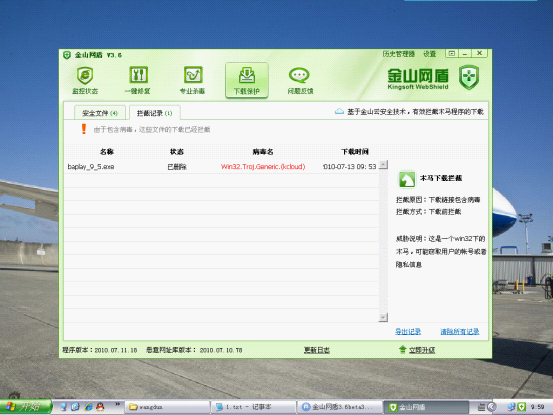The height and width of the screenshot is (415, 553).
Task: Click the 清除所有记录 clear records link
Action: pos(460,331)
